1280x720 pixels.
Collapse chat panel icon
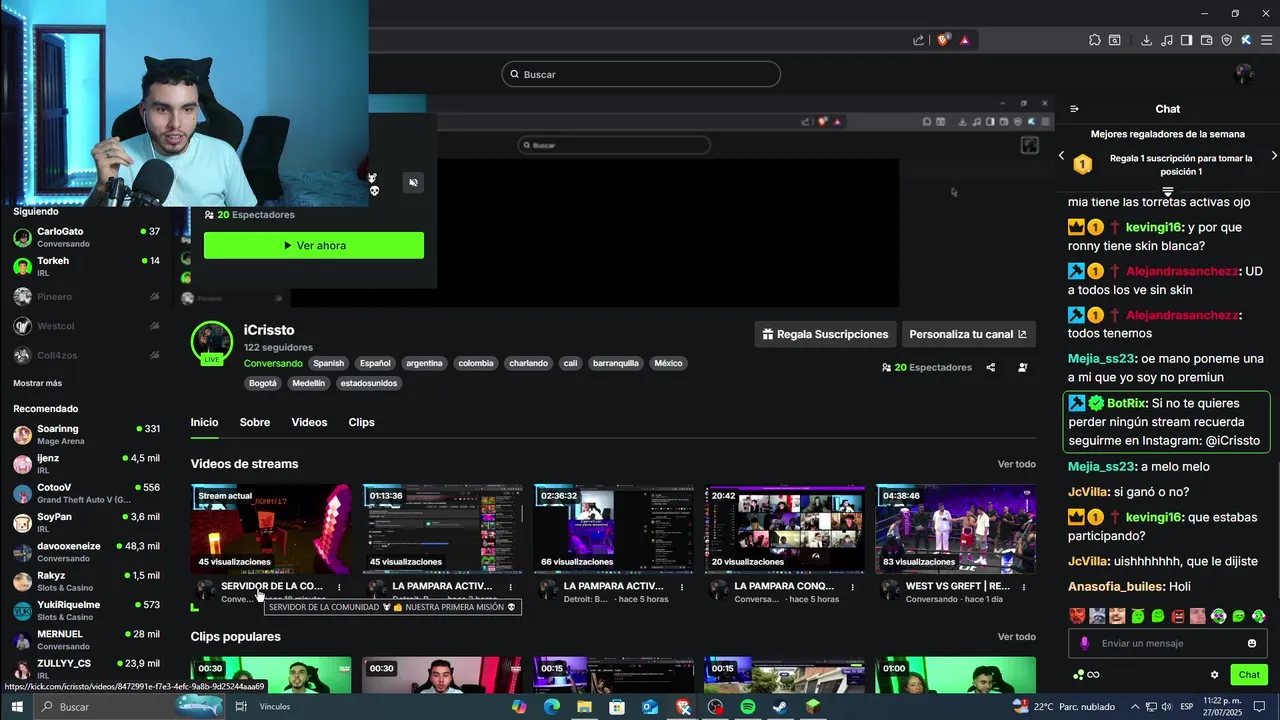pyautogui.click(x=1074, y=109)
